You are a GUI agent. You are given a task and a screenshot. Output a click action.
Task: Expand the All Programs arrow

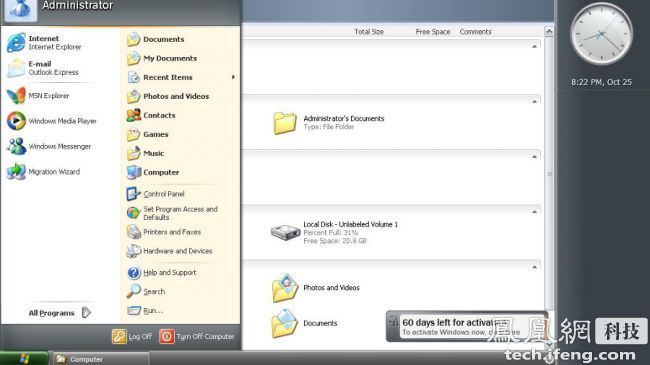(x=86, y=312)
